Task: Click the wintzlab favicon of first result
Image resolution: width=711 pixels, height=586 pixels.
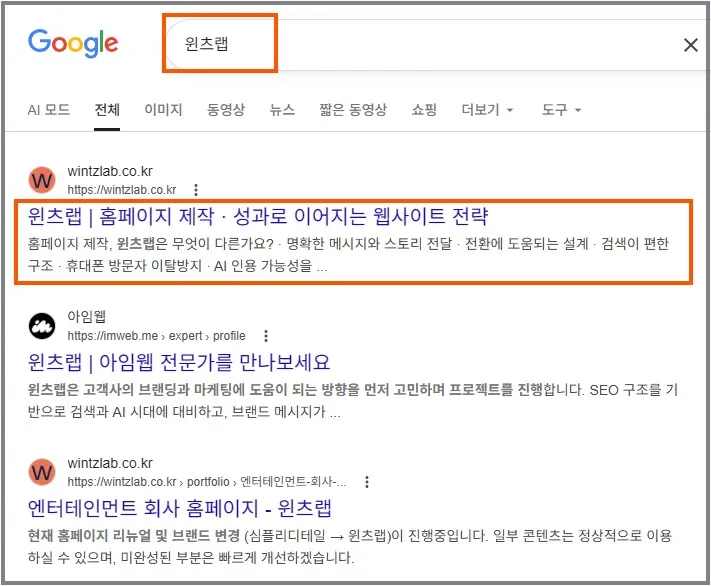Action: click(42, 180)
